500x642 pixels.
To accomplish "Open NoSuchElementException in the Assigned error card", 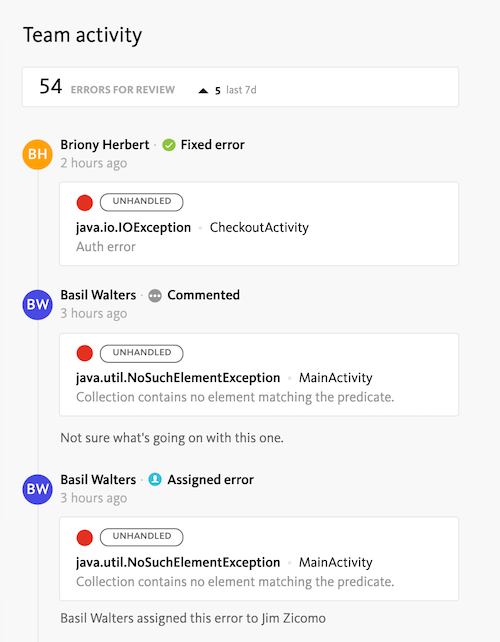I will pos(178,563).
